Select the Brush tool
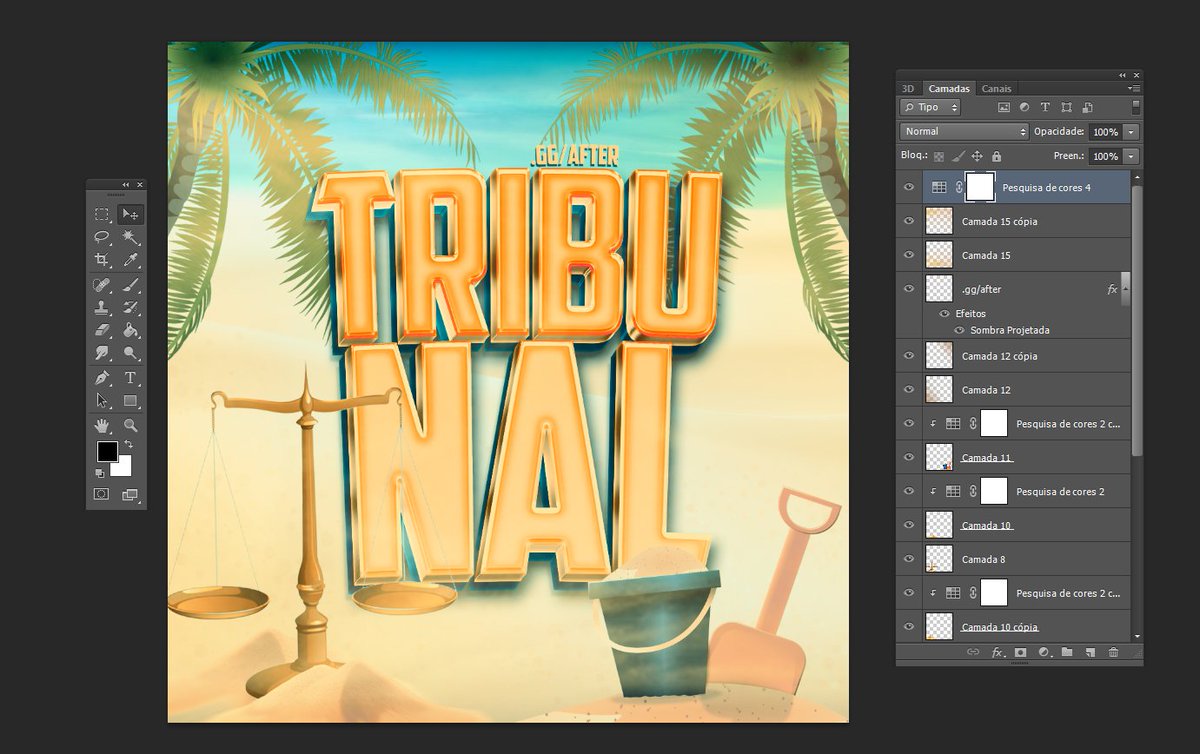Viewport: 1200px width, 754px height. coord(130,285)
